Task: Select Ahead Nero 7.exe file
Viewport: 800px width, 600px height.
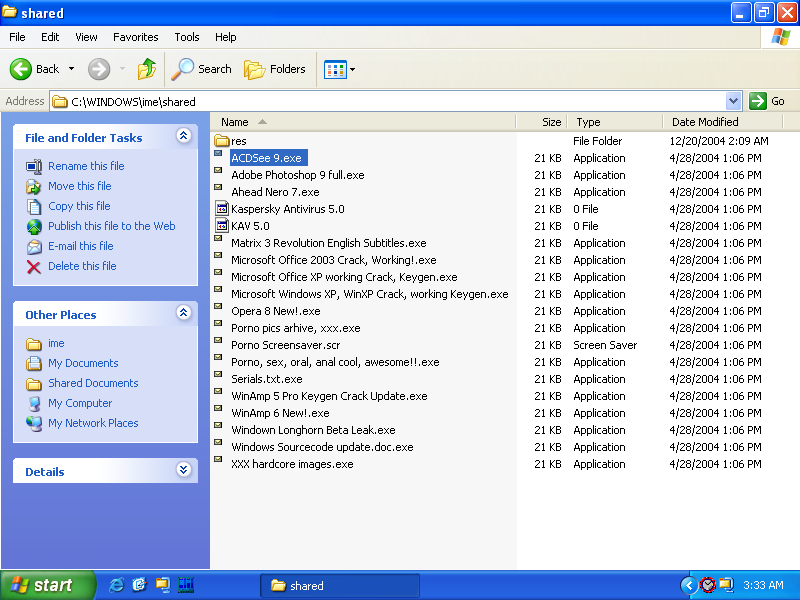Action: (276, 192)
